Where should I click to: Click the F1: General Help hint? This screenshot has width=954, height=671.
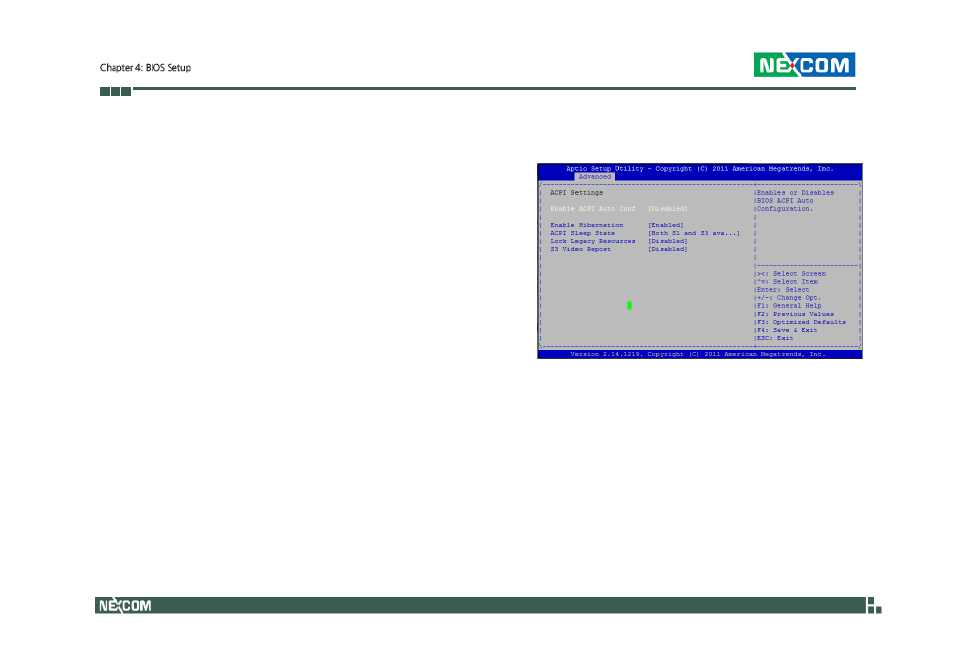[x=789, y=306]
